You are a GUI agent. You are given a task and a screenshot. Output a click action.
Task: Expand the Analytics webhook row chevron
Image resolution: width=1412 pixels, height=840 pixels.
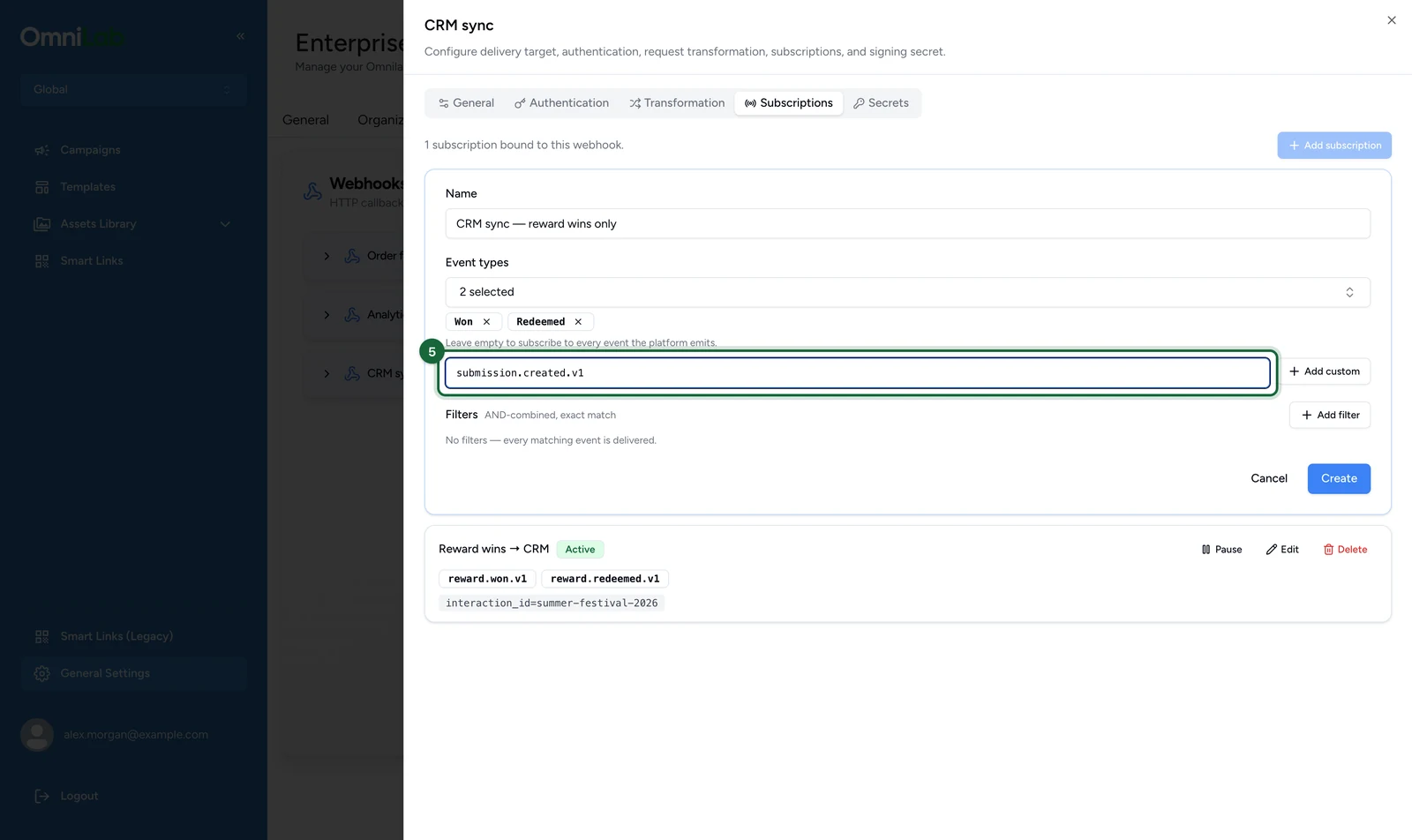pos(327,315)
